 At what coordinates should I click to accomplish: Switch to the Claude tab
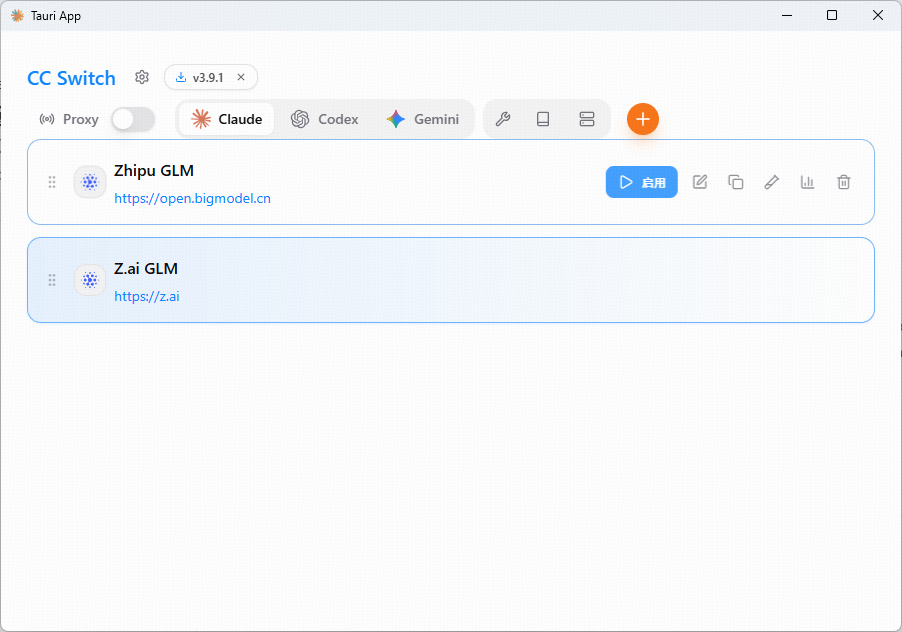[227, 119]
